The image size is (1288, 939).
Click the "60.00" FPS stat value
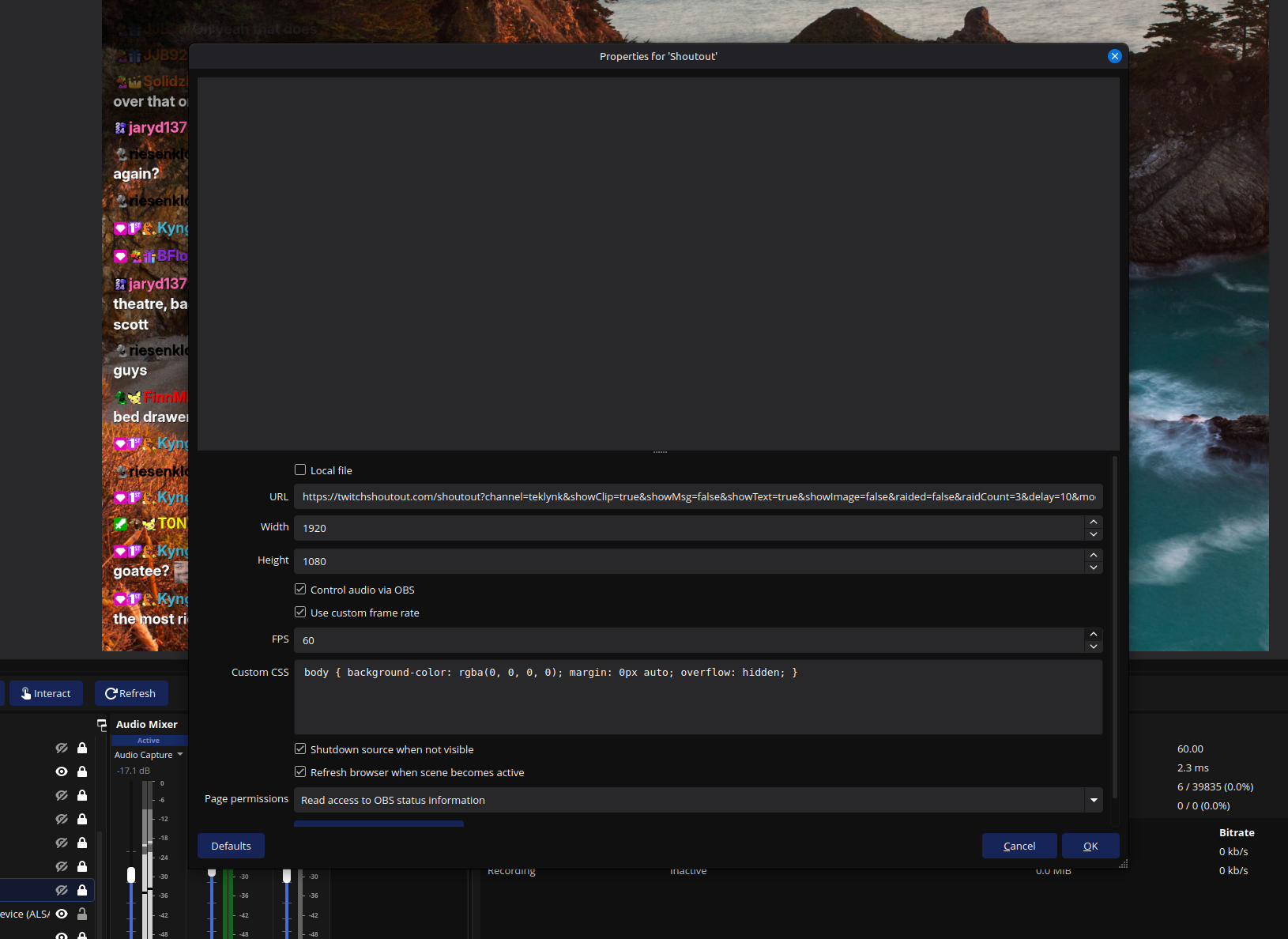coord(1190,749)
